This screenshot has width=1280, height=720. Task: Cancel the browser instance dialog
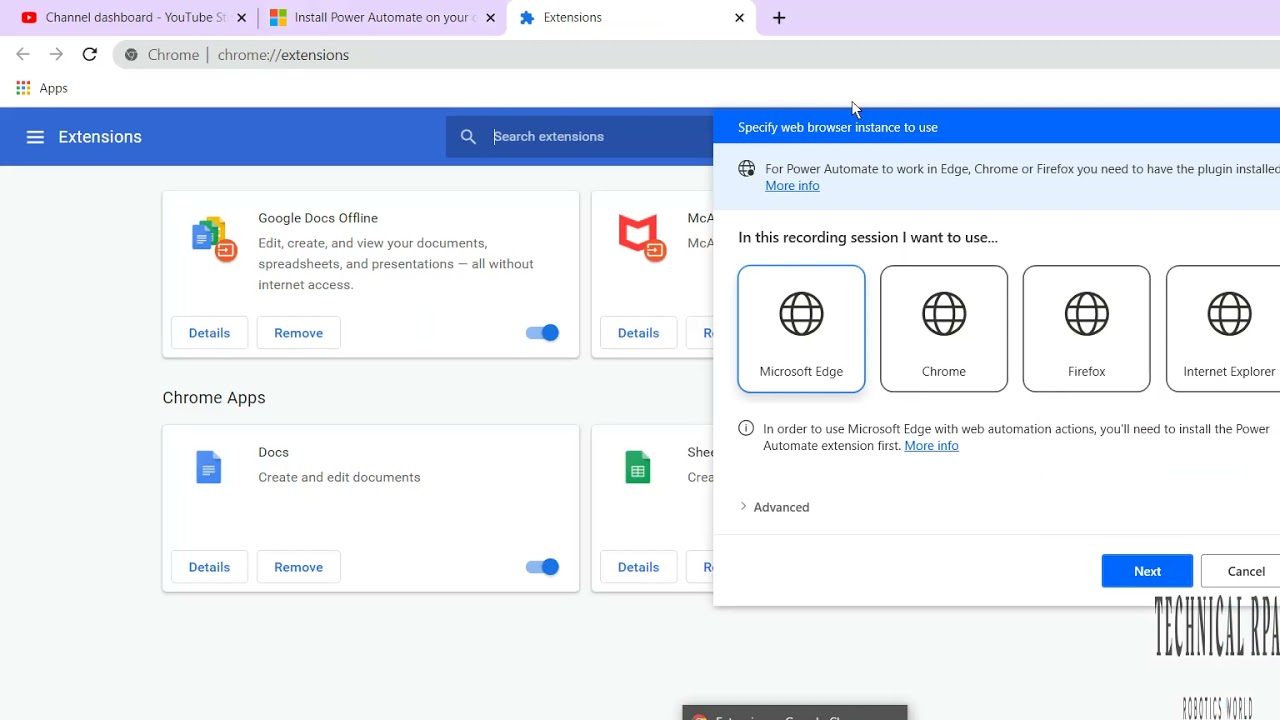click(x=1241, y=571)
